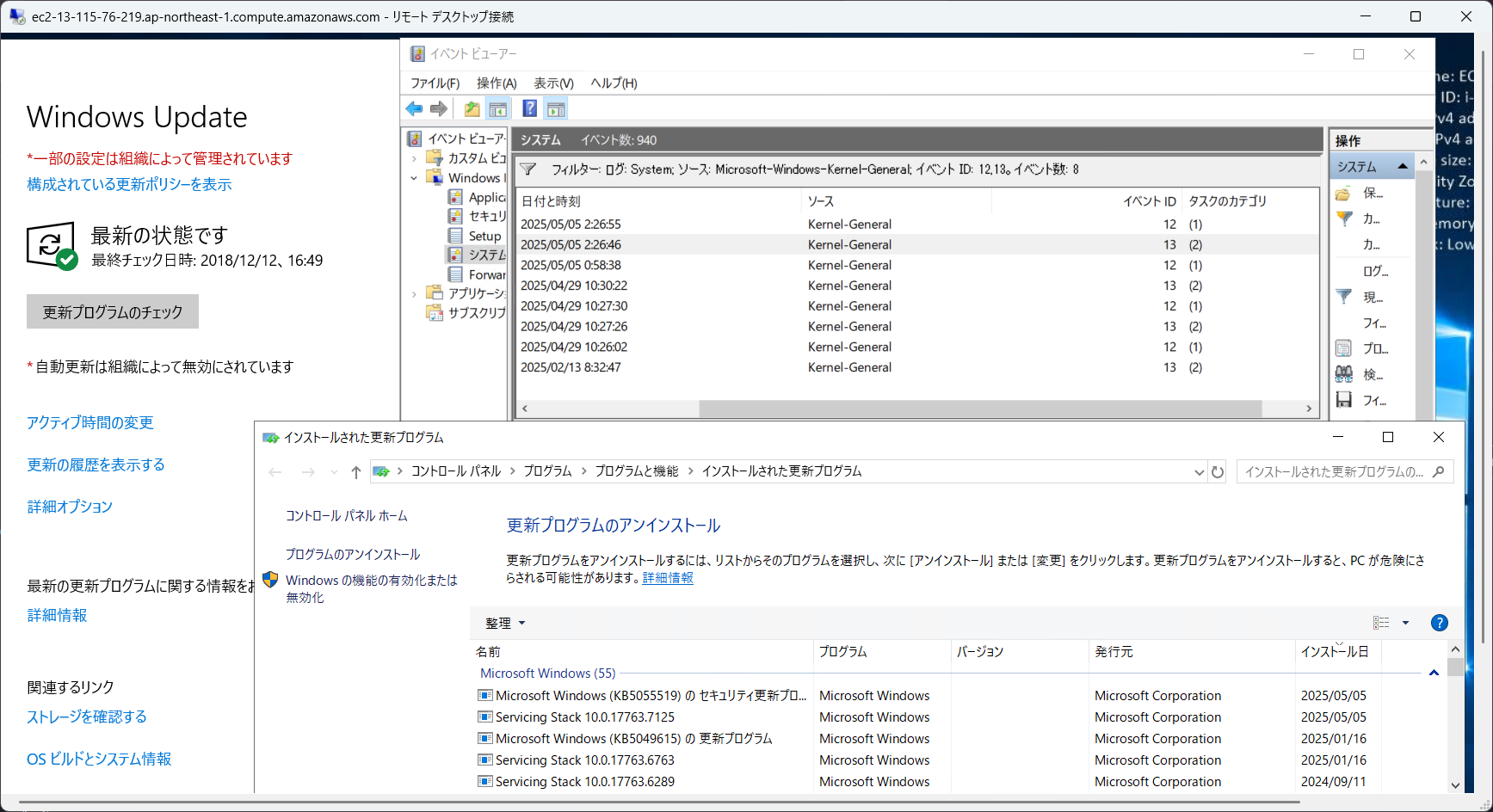
Task: Click Event Viewer's forward arrow toolbar icon
Action: pyautogui.click(x=439, y=108)
